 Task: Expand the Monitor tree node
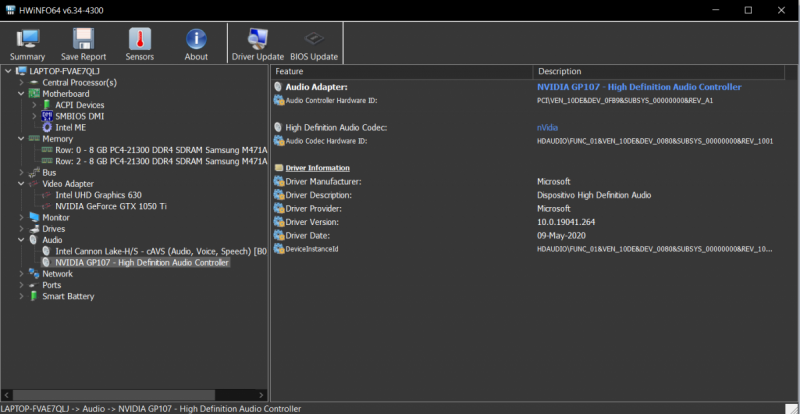click(x=21, y=217)
